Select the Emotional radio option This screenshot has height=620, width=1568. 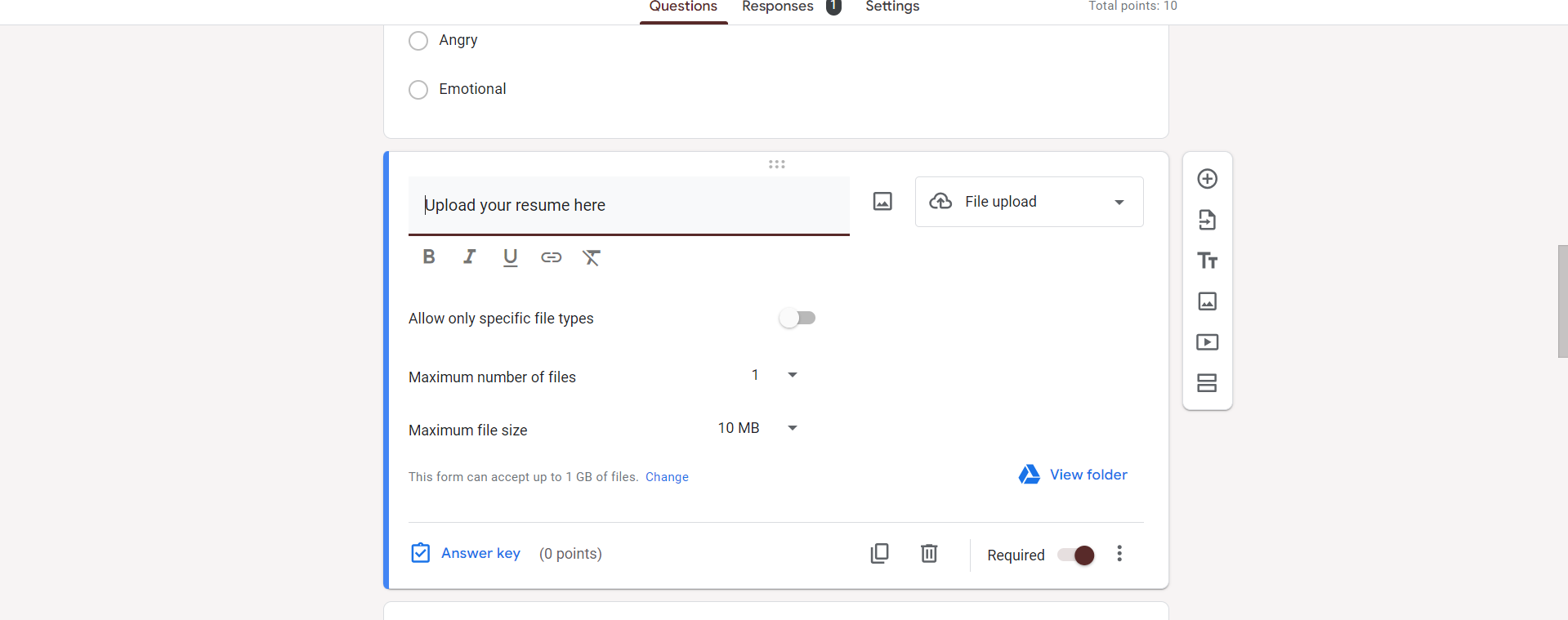[418, 90]
